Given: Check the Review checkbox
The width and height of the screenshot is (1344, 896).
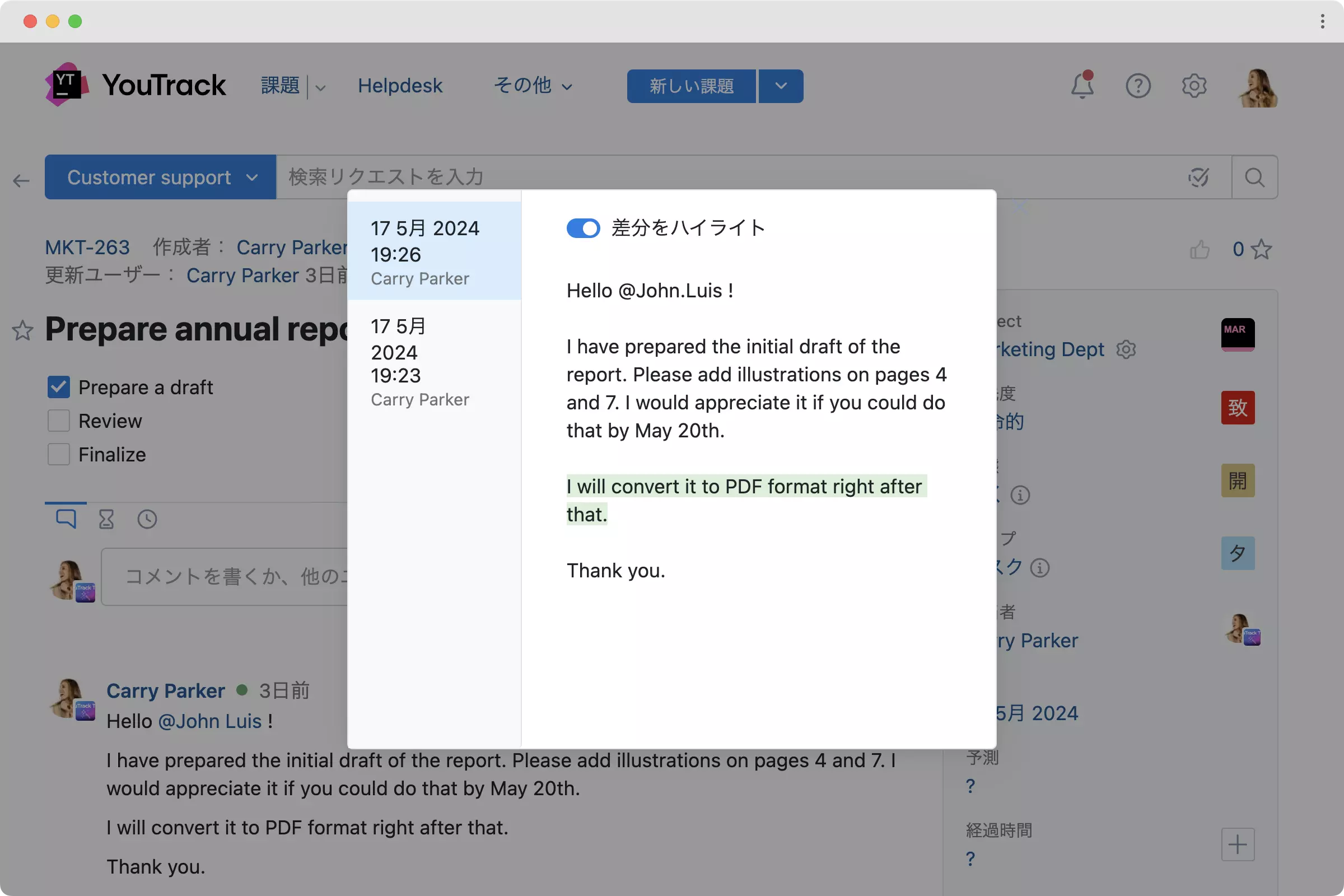Looking at the screenshot, I should pos(59,421).
